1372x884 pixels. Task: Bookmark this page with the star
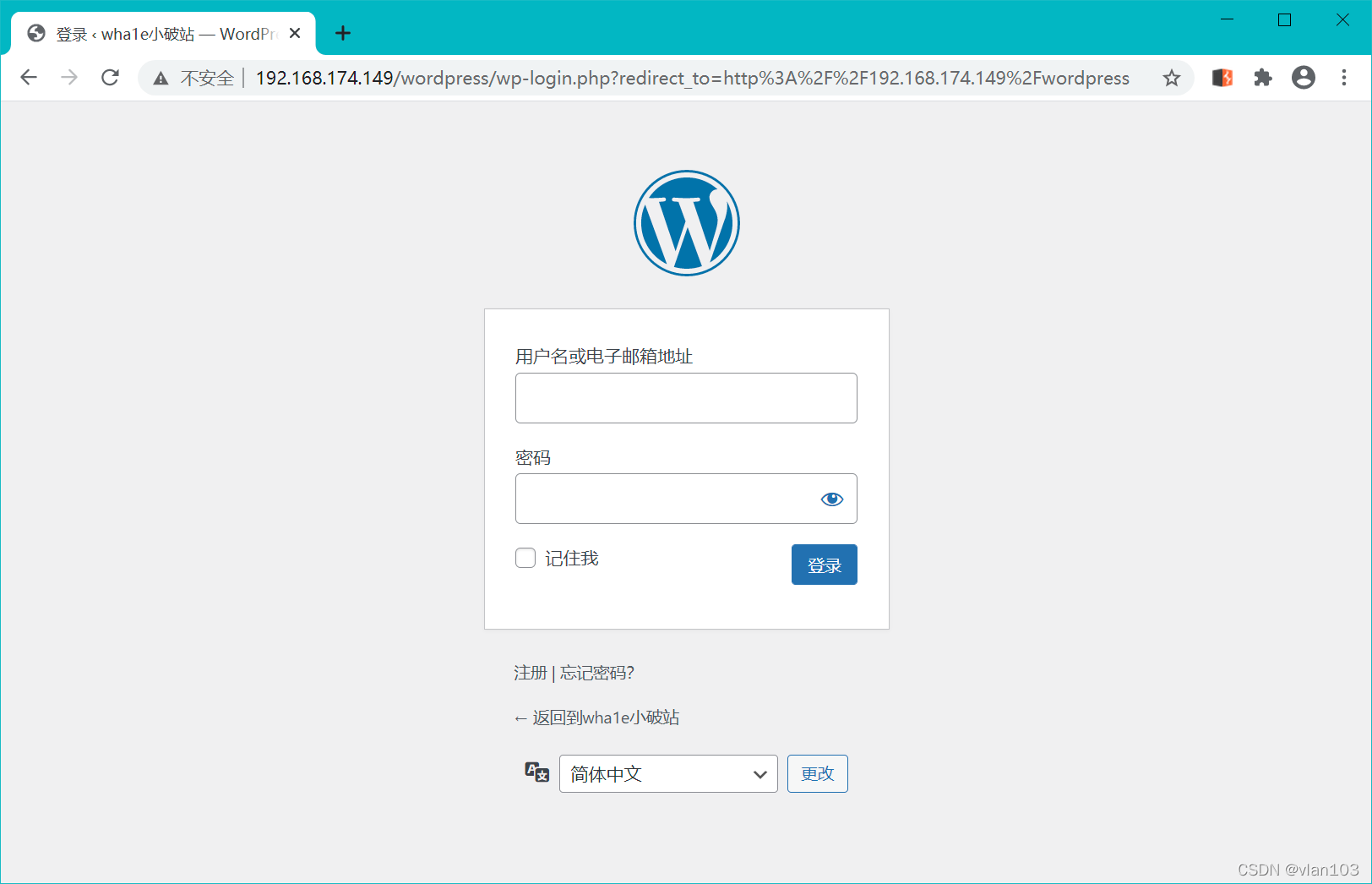coord(1171,78)
